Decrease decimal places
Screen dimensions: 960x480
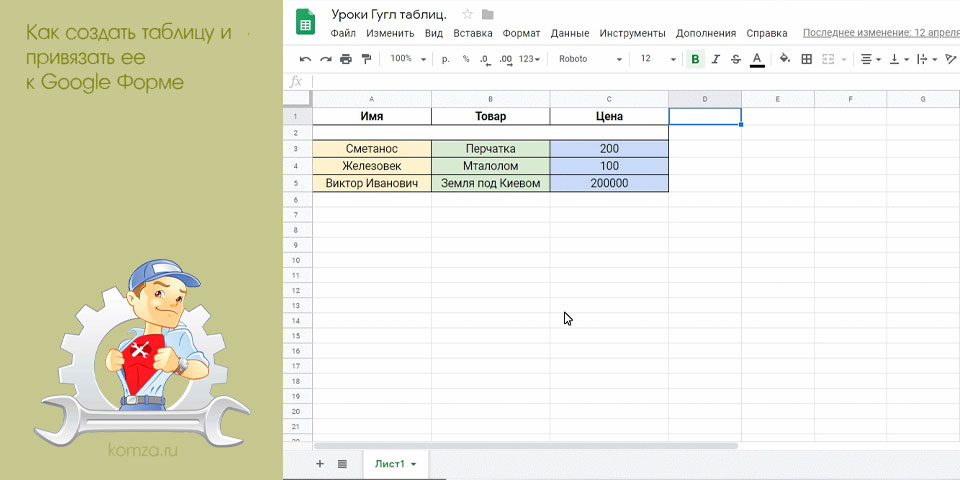point(485,59)
